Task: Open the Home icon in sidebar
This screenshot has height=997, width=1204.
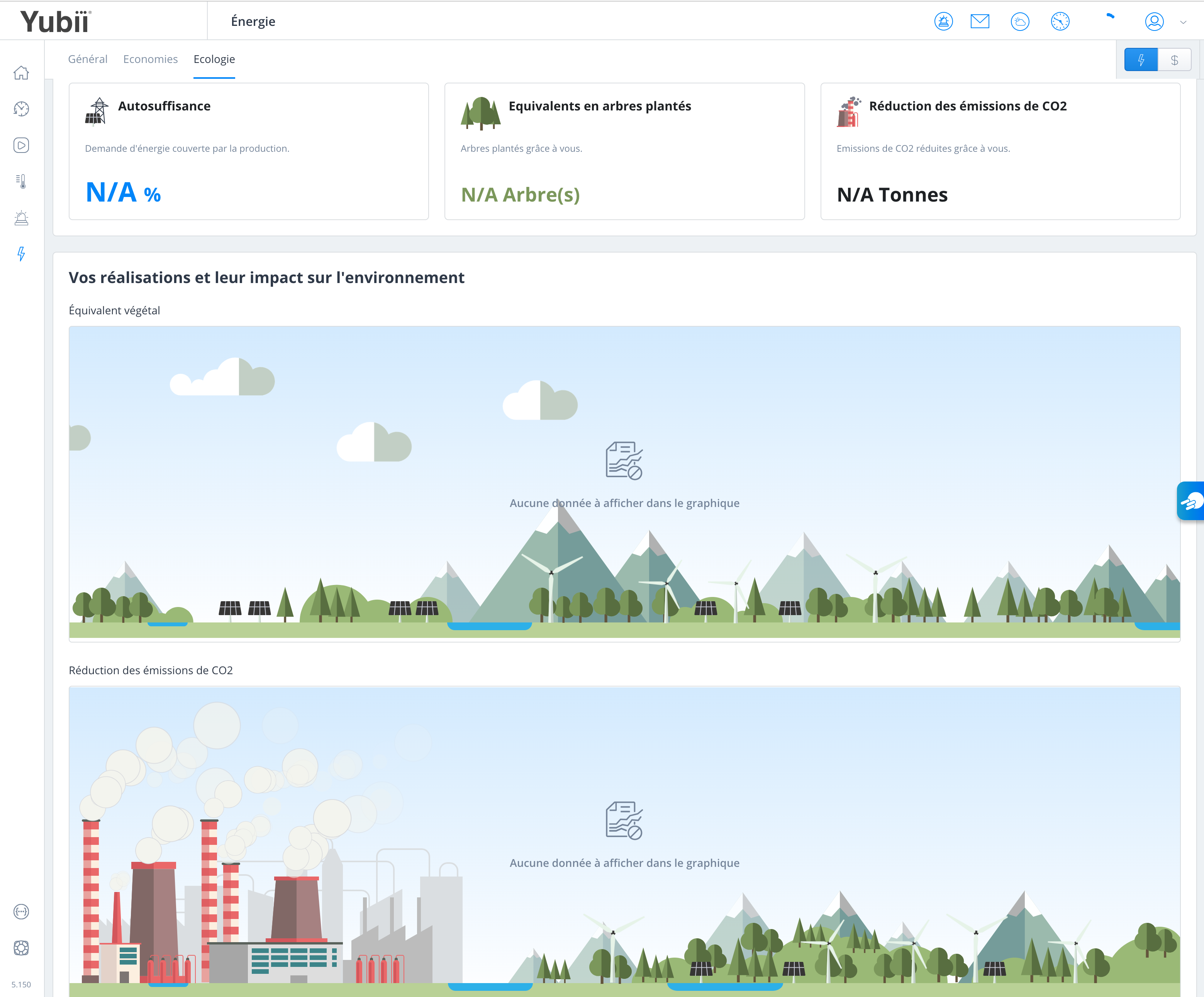Action: (x=21, y=73)
